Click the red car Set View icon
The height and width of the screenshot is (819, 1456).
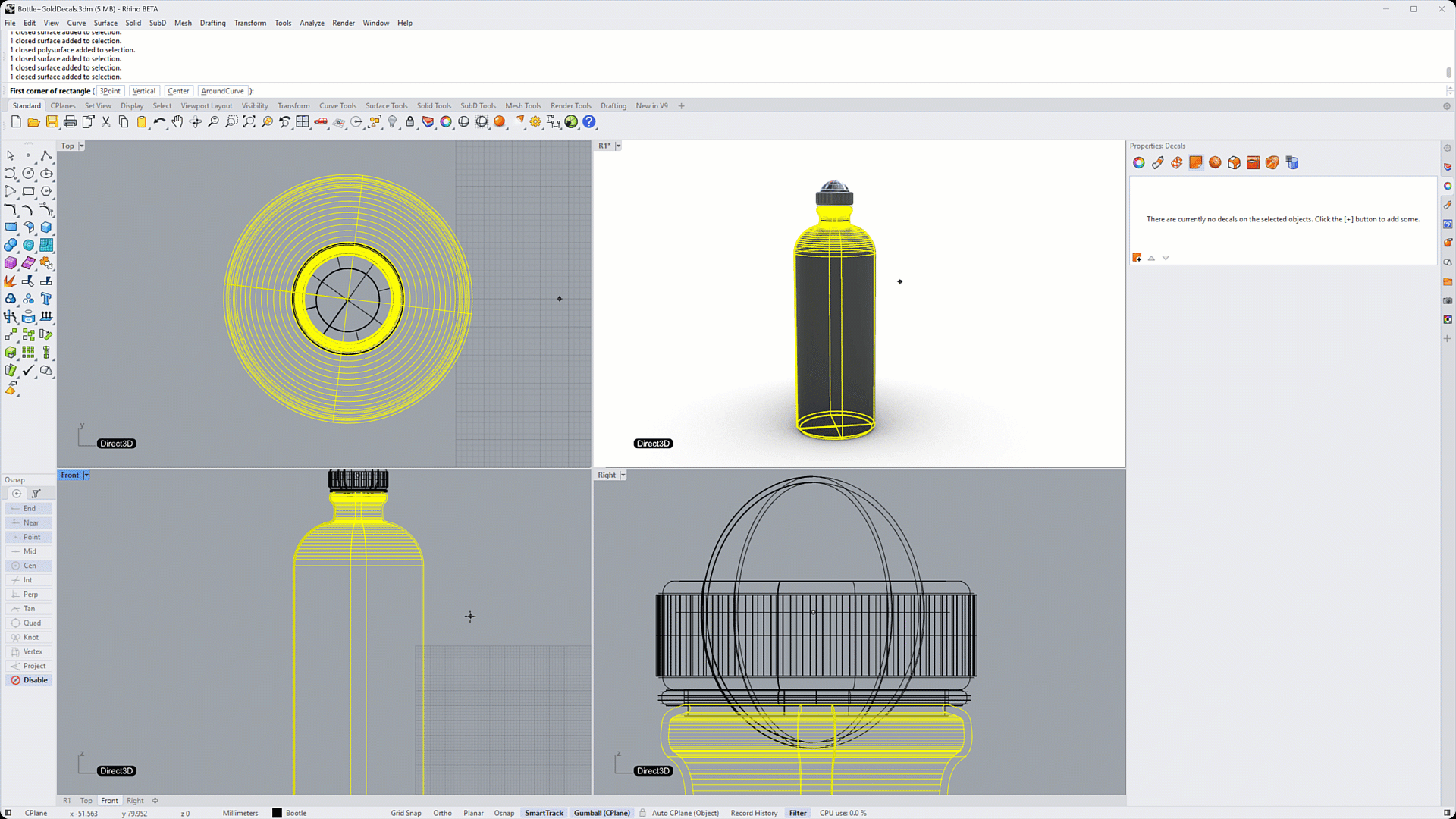coord(321,122)
